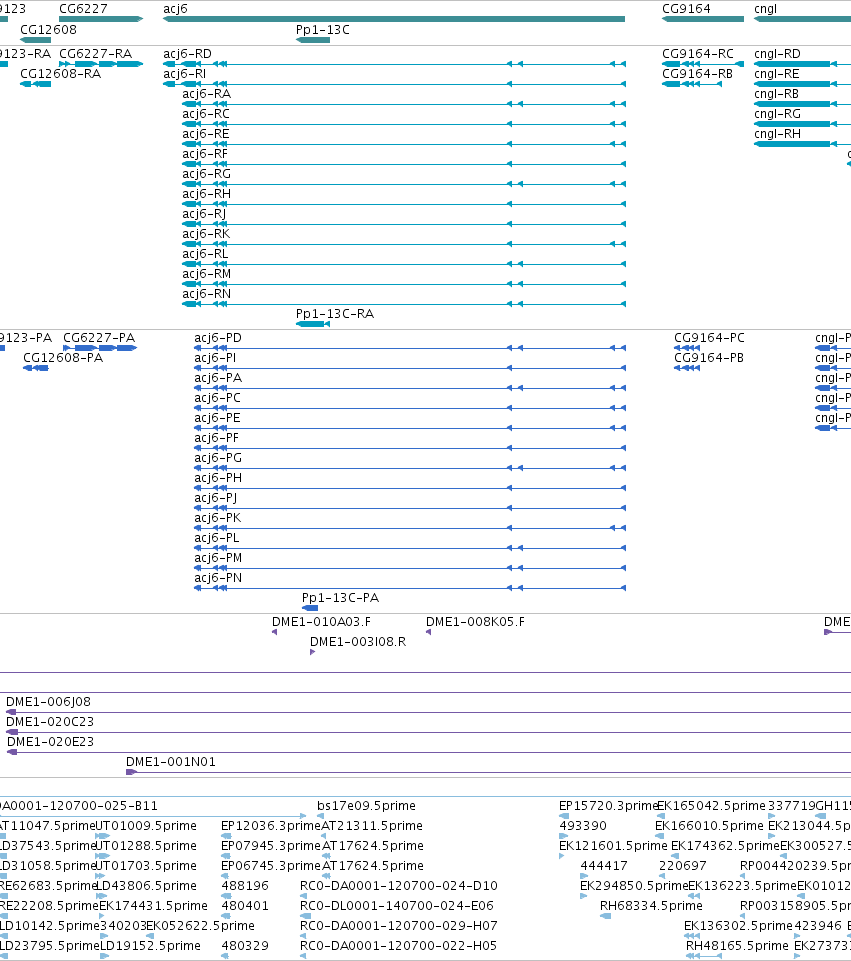
Task: Select the acj6-PF protein label
Action: 217,438
